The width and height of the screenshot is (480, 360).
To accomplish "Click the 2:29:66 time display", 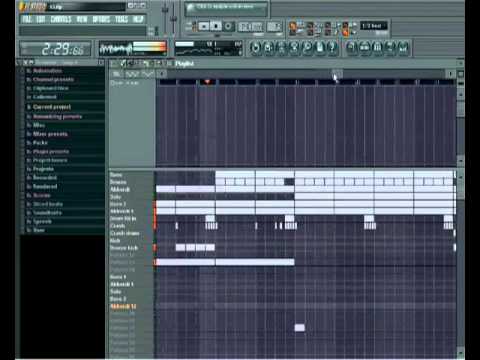I will 56,49.
